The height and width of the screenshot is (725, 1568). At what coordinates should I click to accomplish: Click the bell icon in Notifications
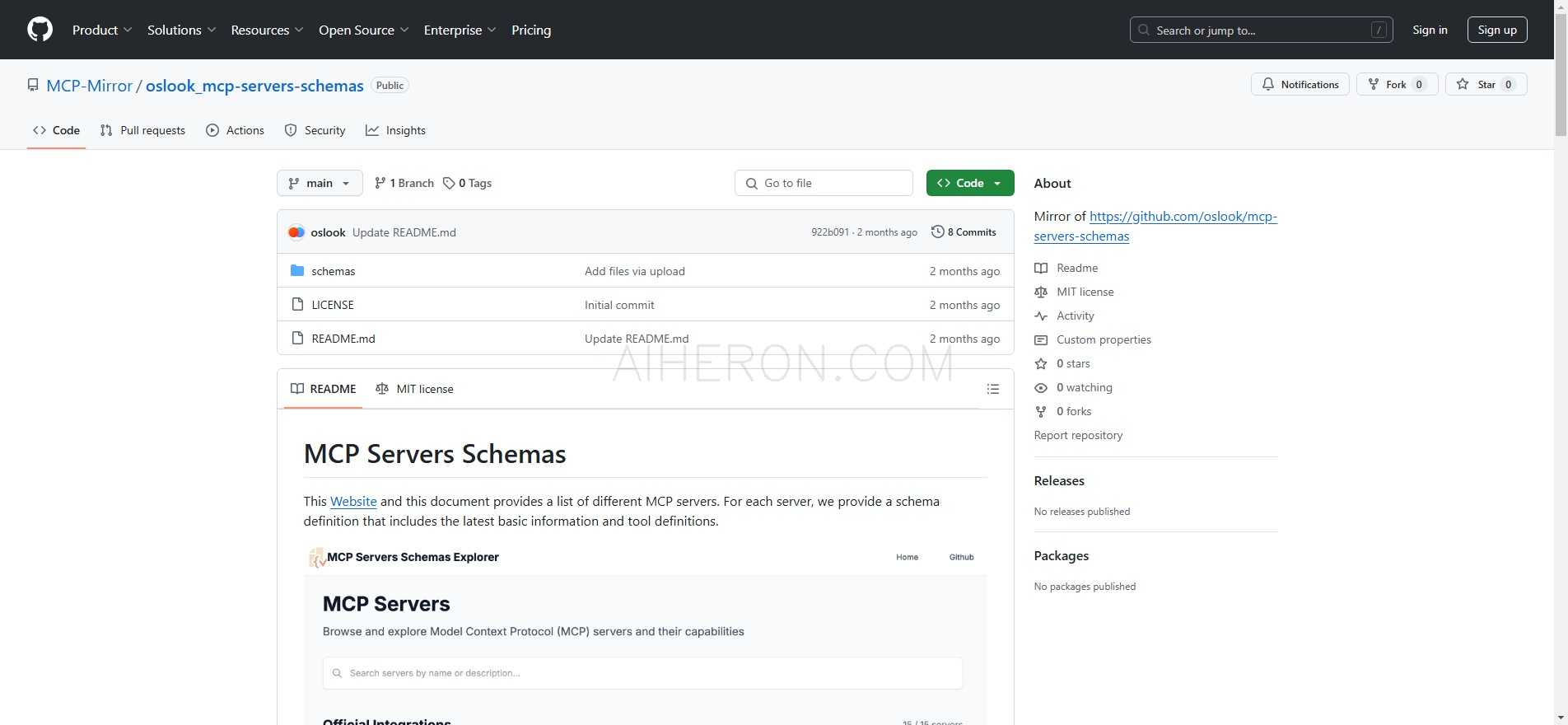coord(1268,84)
